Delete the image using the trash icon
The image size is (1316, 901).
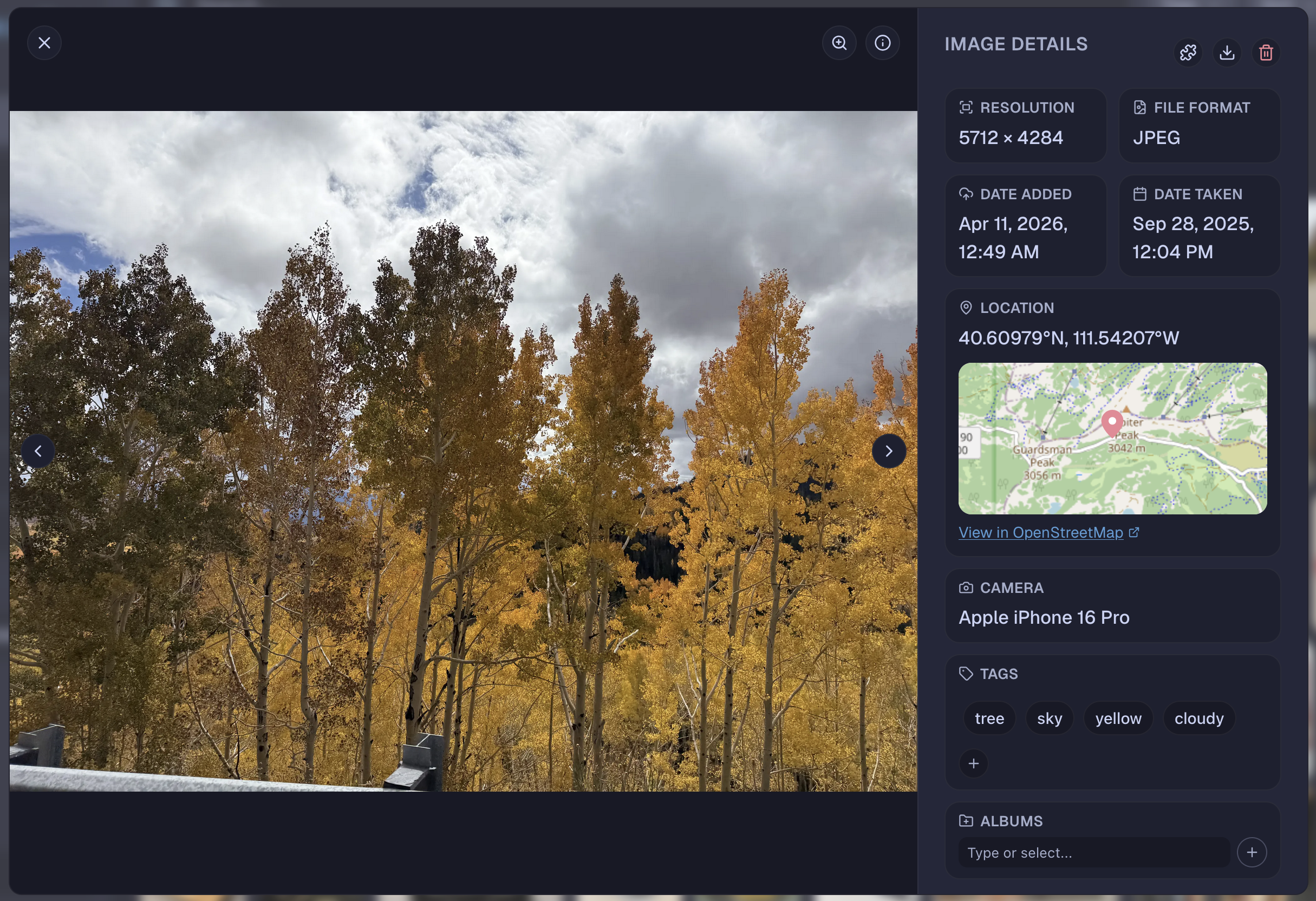tap(1266, 52)
